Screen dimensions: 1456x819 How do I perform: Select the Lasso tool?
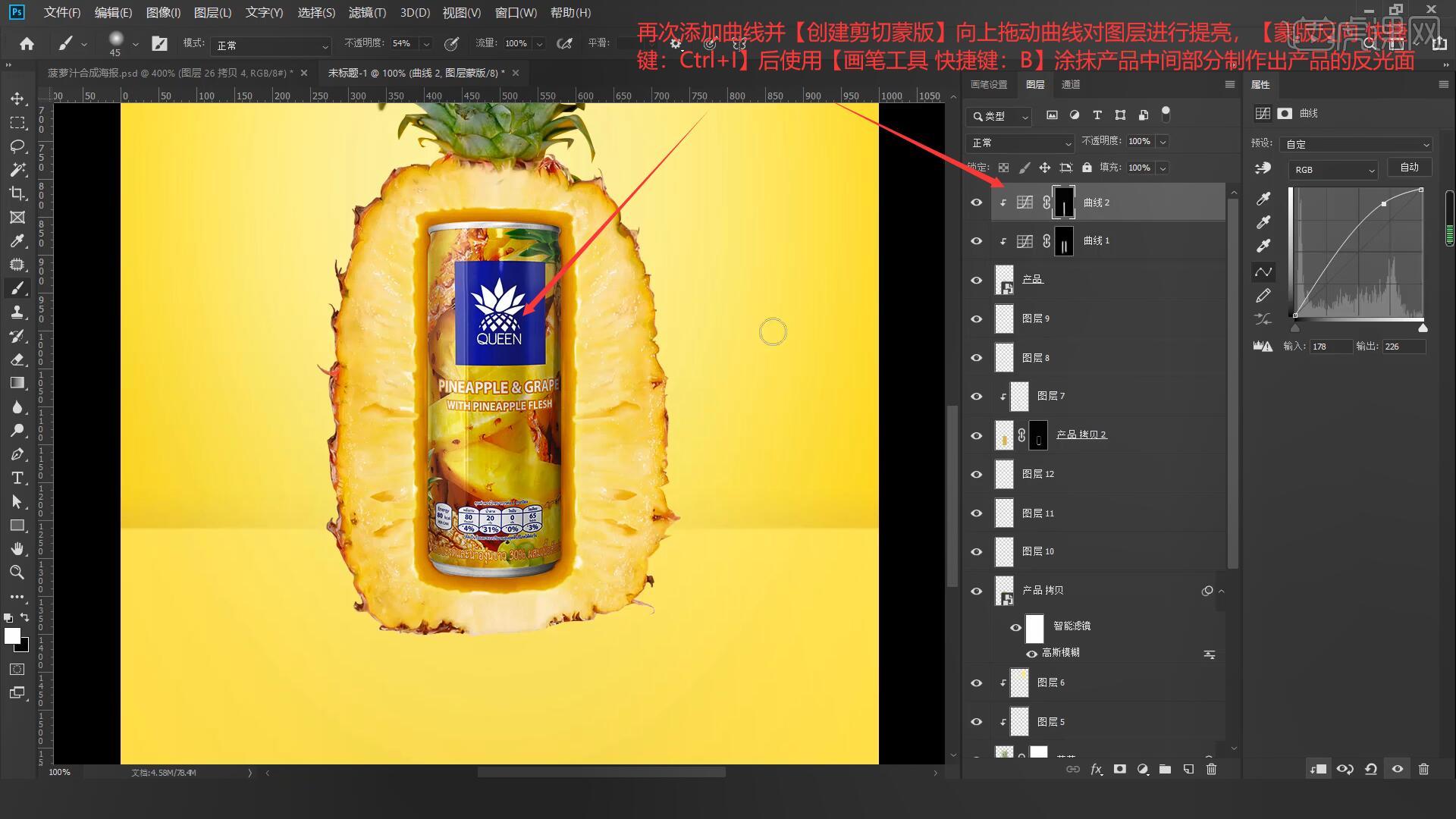click(17, 146)
